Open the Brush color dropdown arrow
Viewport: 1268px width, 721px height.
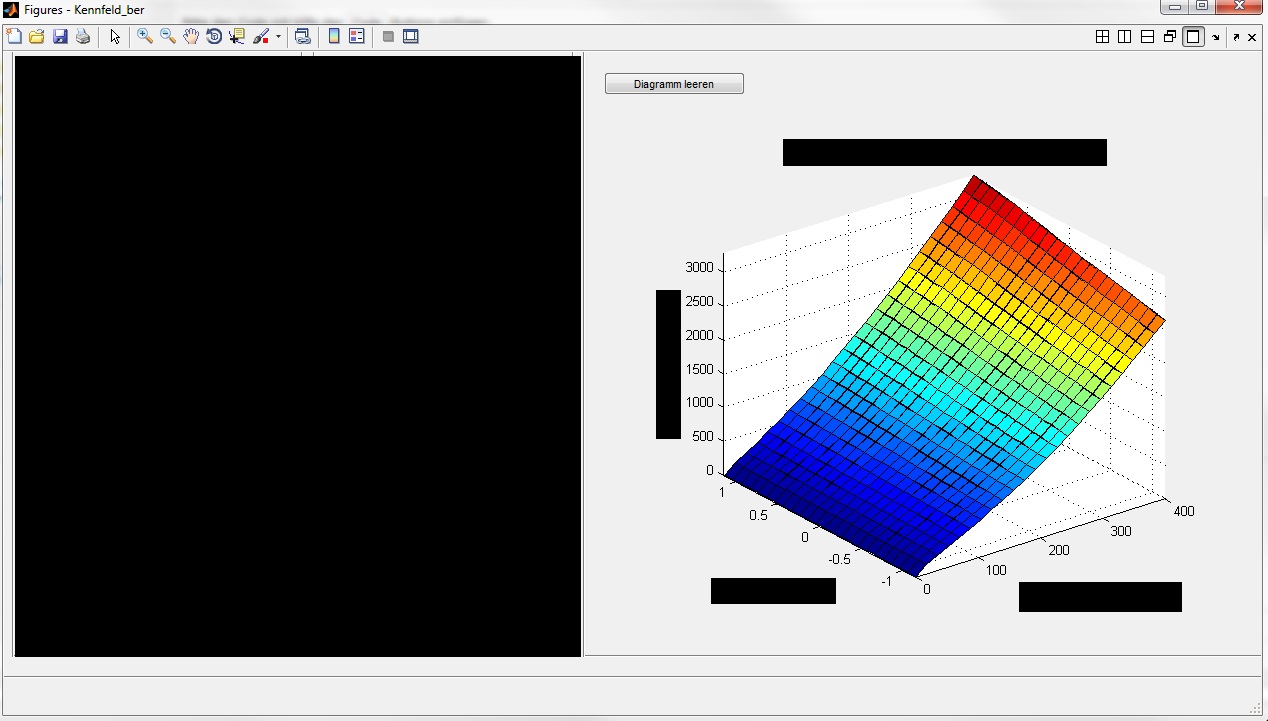point(278,37)
